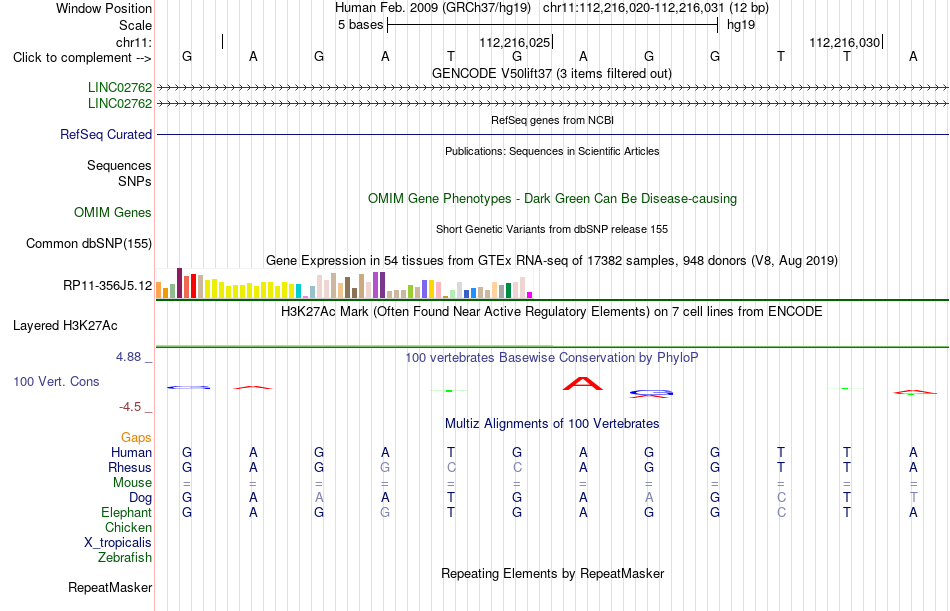This screenshot has width=950, height=611.
Task: Open the 100 vertebrates PhyloP conservation title
Action: tap(552, 358)
